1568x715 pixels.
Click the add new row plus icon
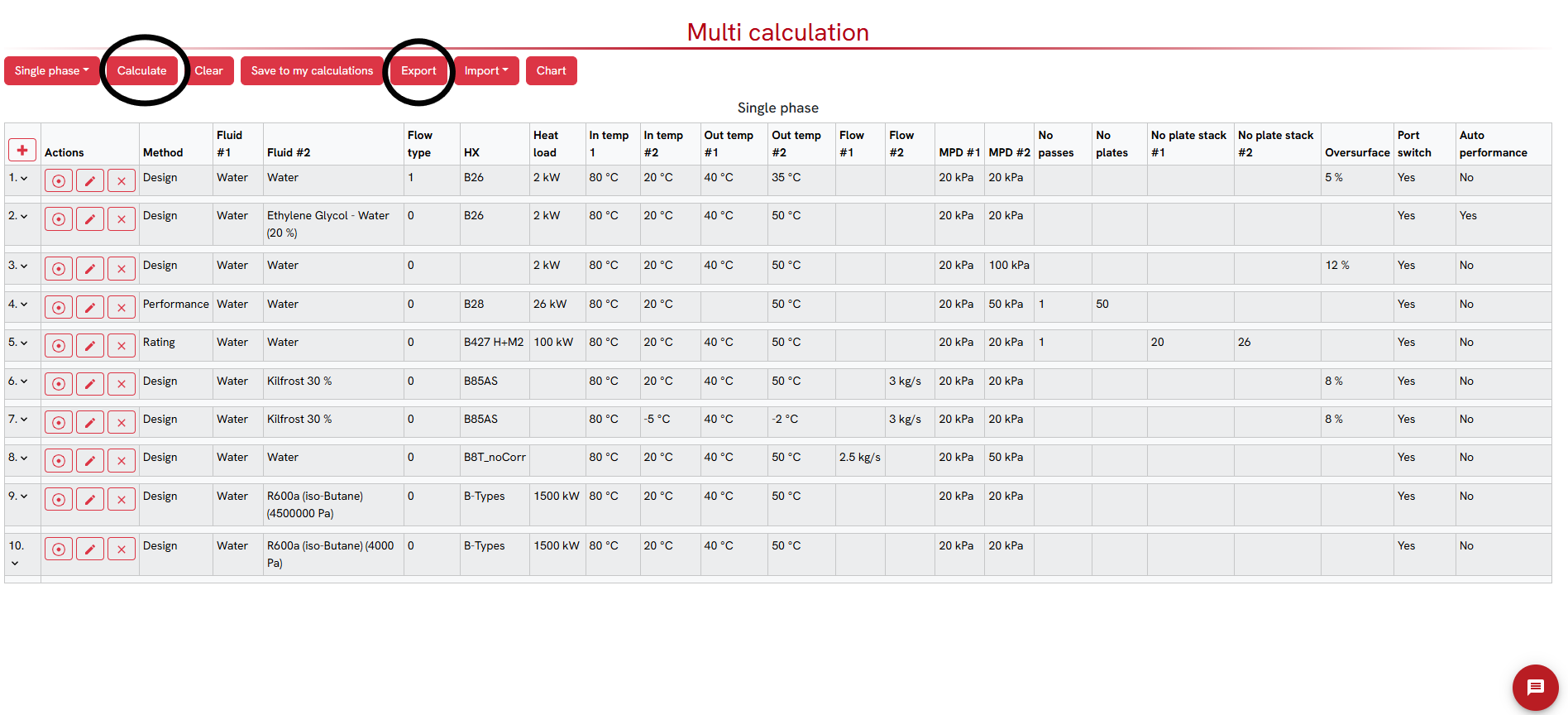point(22,150)
